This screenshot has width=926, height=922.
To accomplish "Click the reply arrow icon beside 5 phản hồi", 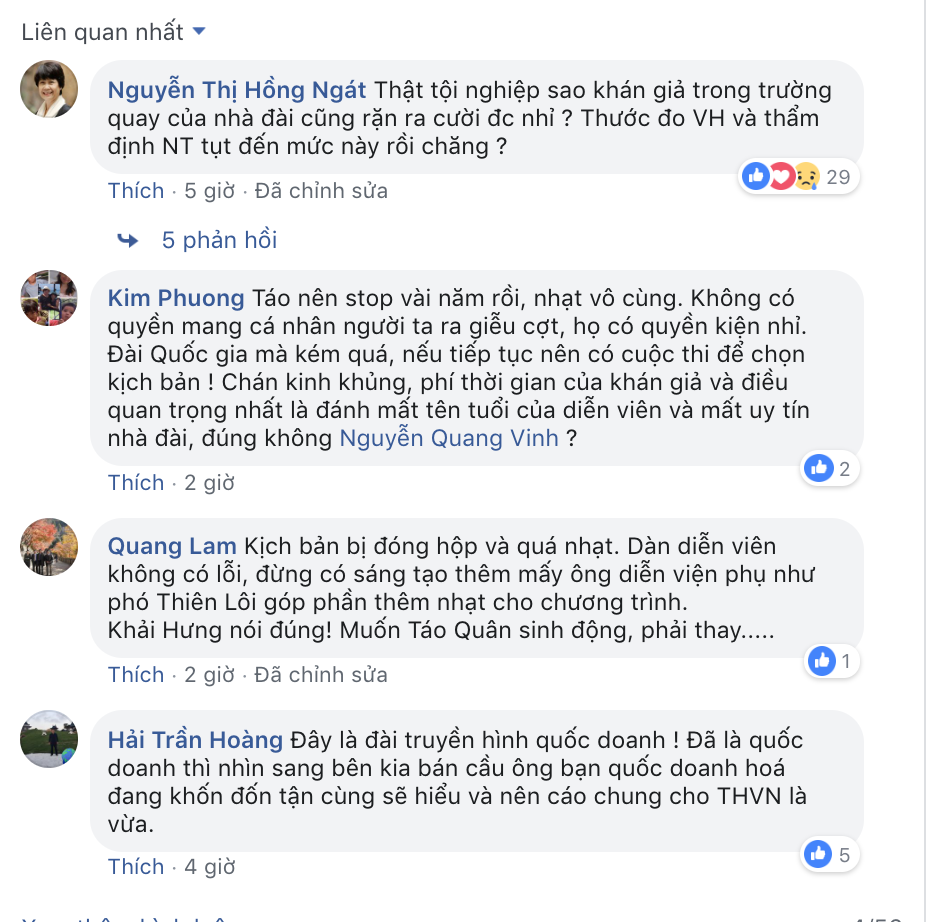I will (128, 240).
